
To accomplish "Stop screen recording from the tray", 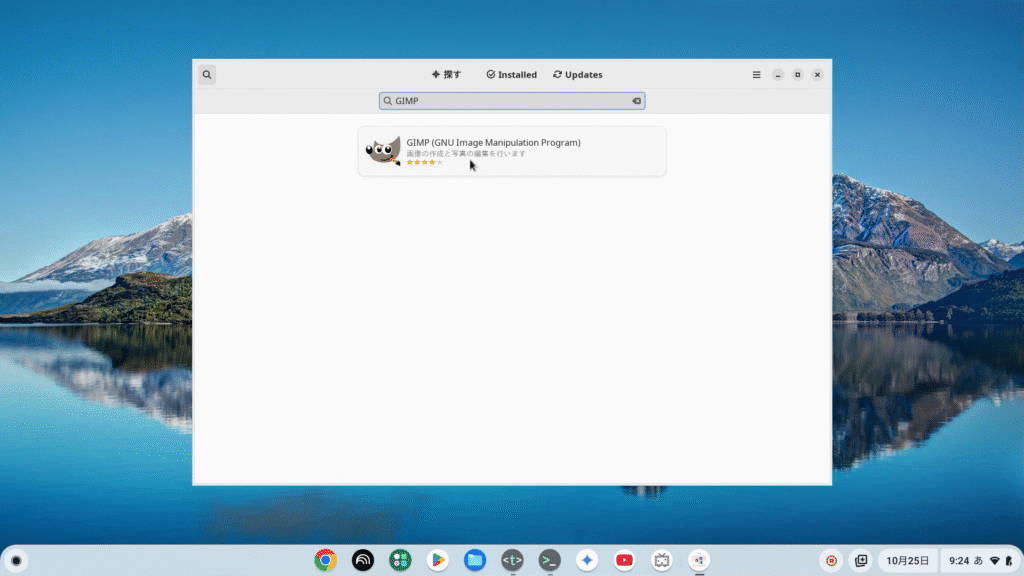I will [831, 561].
